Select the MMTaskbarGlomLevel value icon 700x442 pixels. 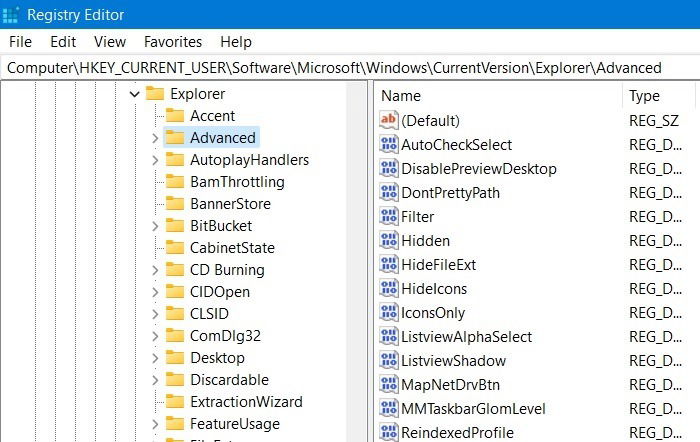388,408
